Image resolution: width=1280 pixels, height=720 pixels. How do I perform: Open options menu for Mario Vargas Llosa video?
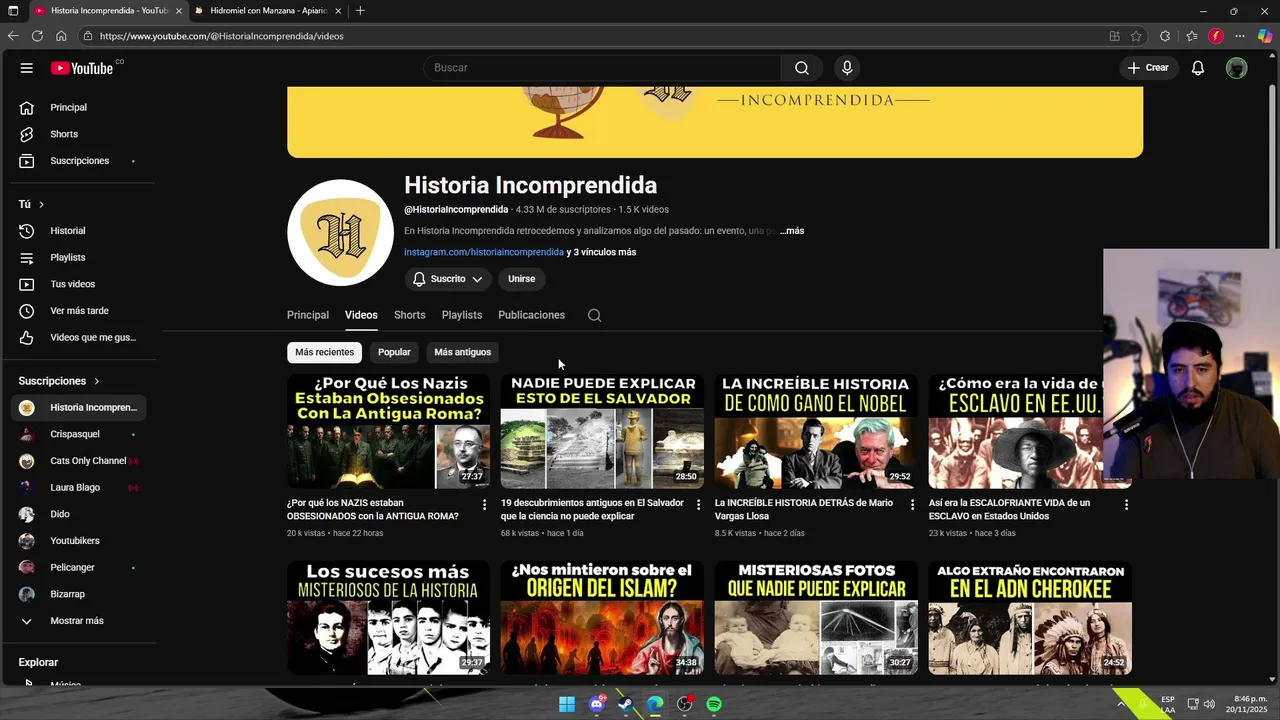(x=912, y=505)
